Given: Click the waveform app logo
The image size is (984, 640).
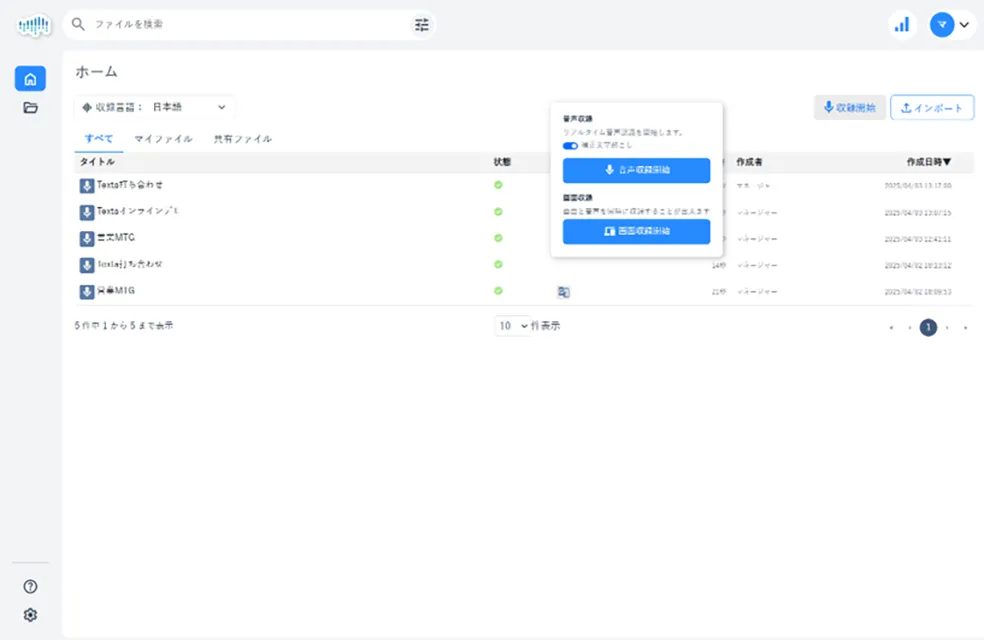Looking at the screenshot, I should [x=34, y=26].
